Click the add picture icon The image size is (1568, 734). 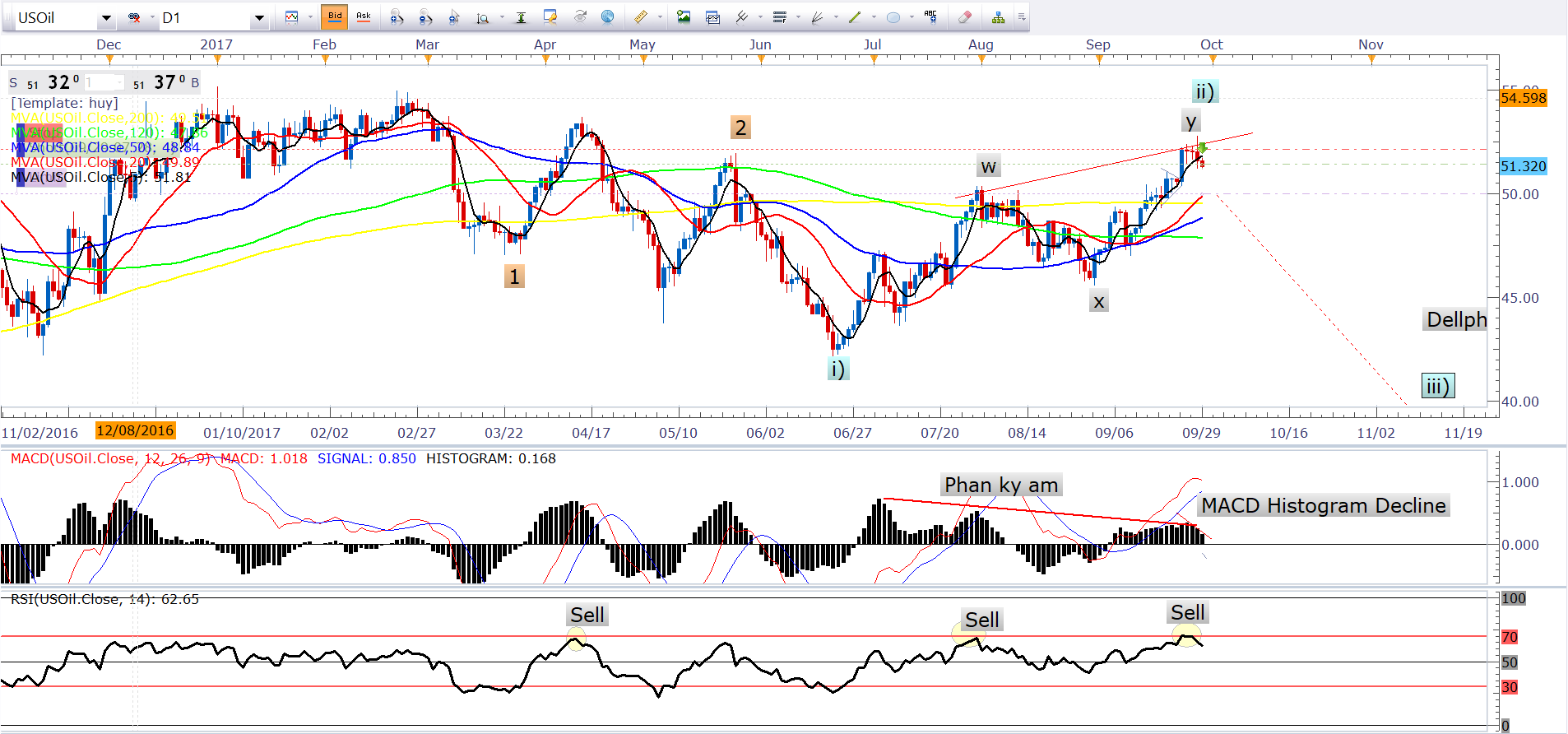point(684,17)
